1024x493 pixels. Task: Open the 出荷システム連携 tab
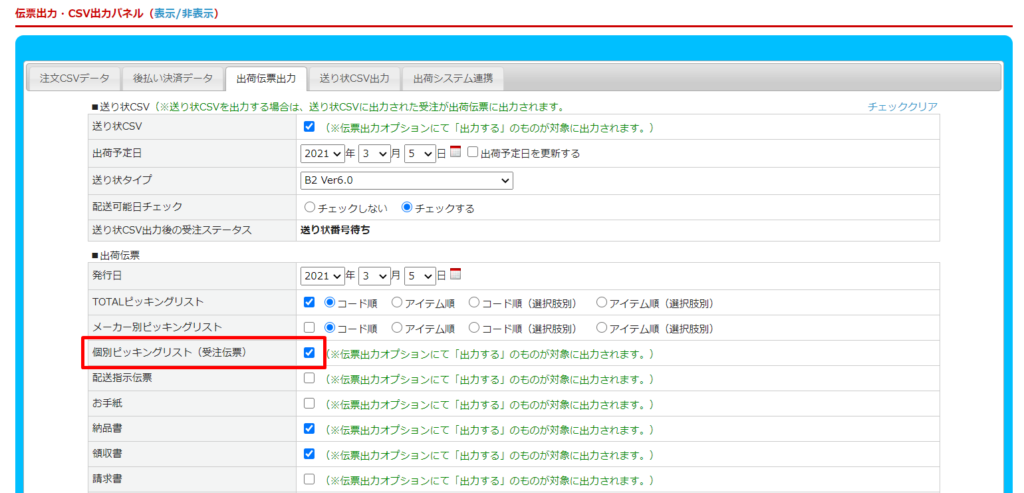tap(452, 78)
